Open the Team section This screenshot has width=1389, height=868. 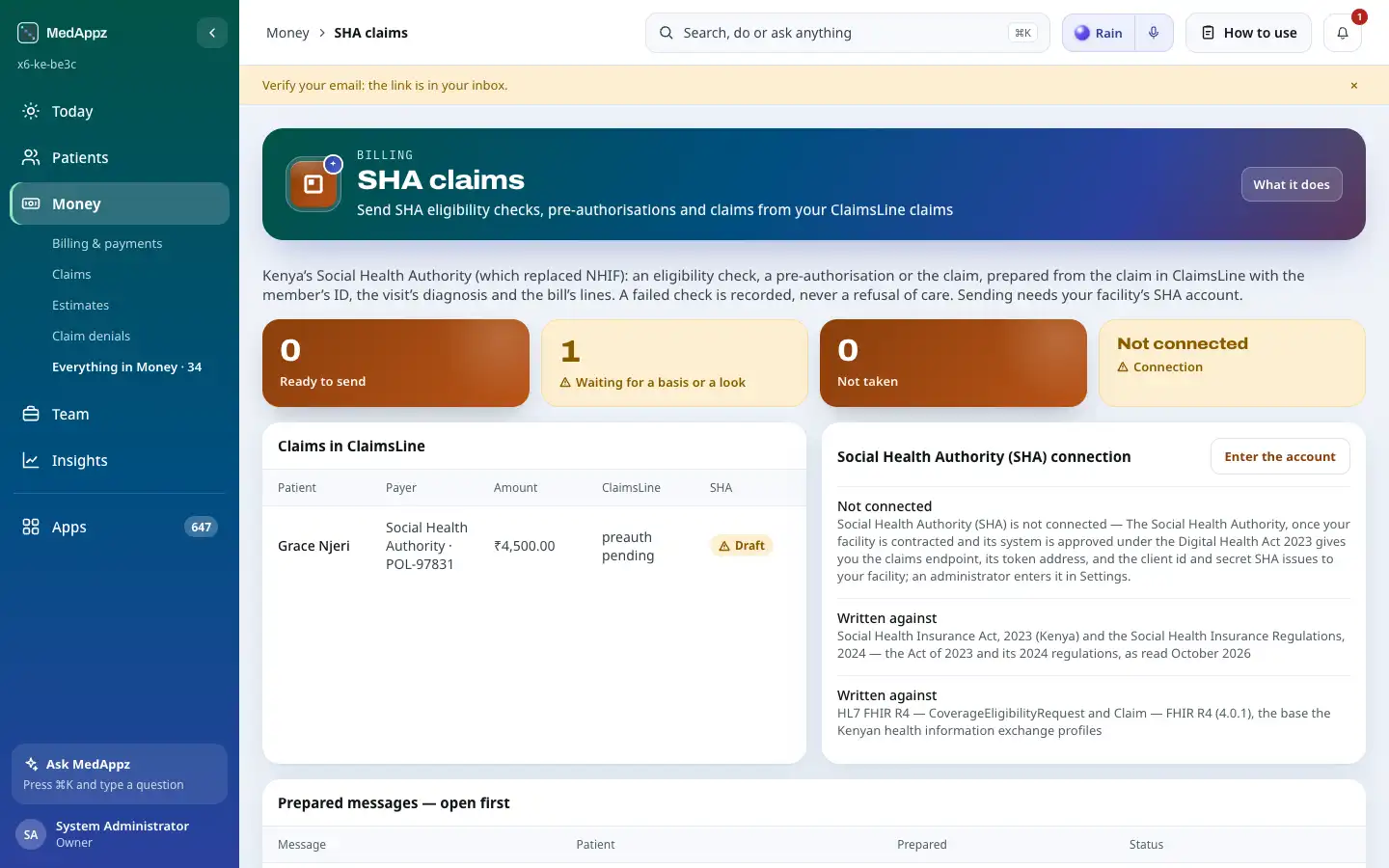point(120,415)
